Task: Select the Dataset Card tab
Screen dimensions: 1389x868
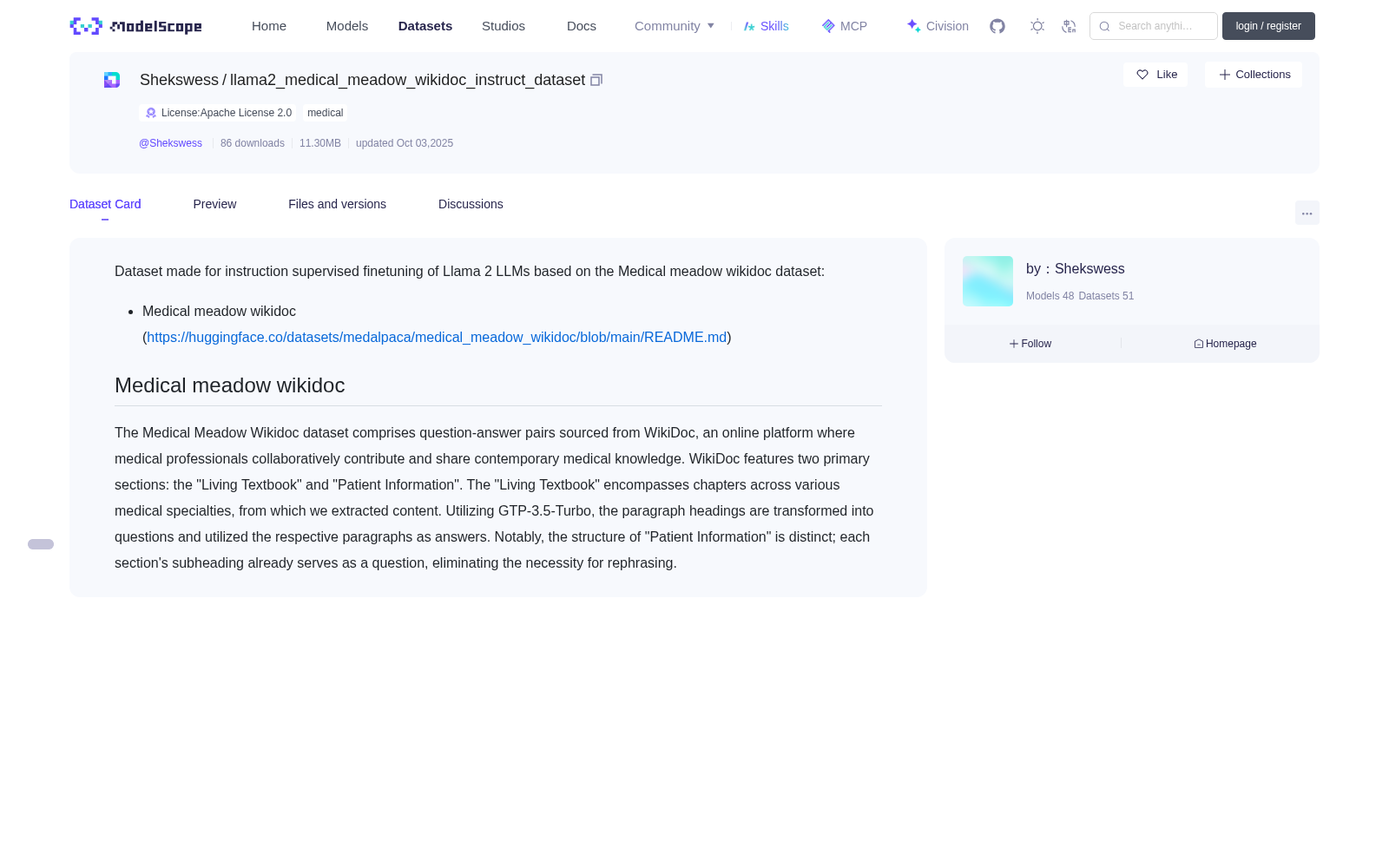Action: click(x=105, y=204)
